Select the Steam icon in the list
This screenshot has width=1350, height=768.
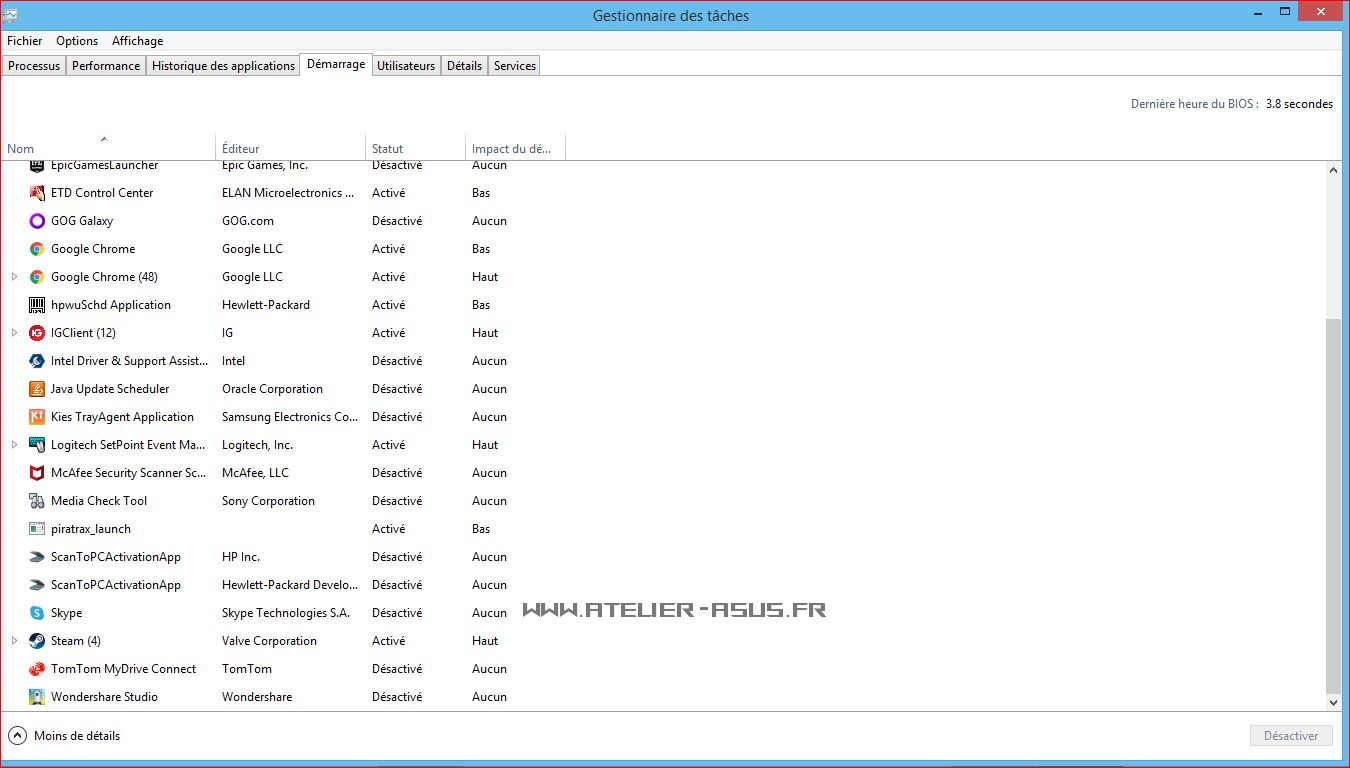click(x=37, y=641)
